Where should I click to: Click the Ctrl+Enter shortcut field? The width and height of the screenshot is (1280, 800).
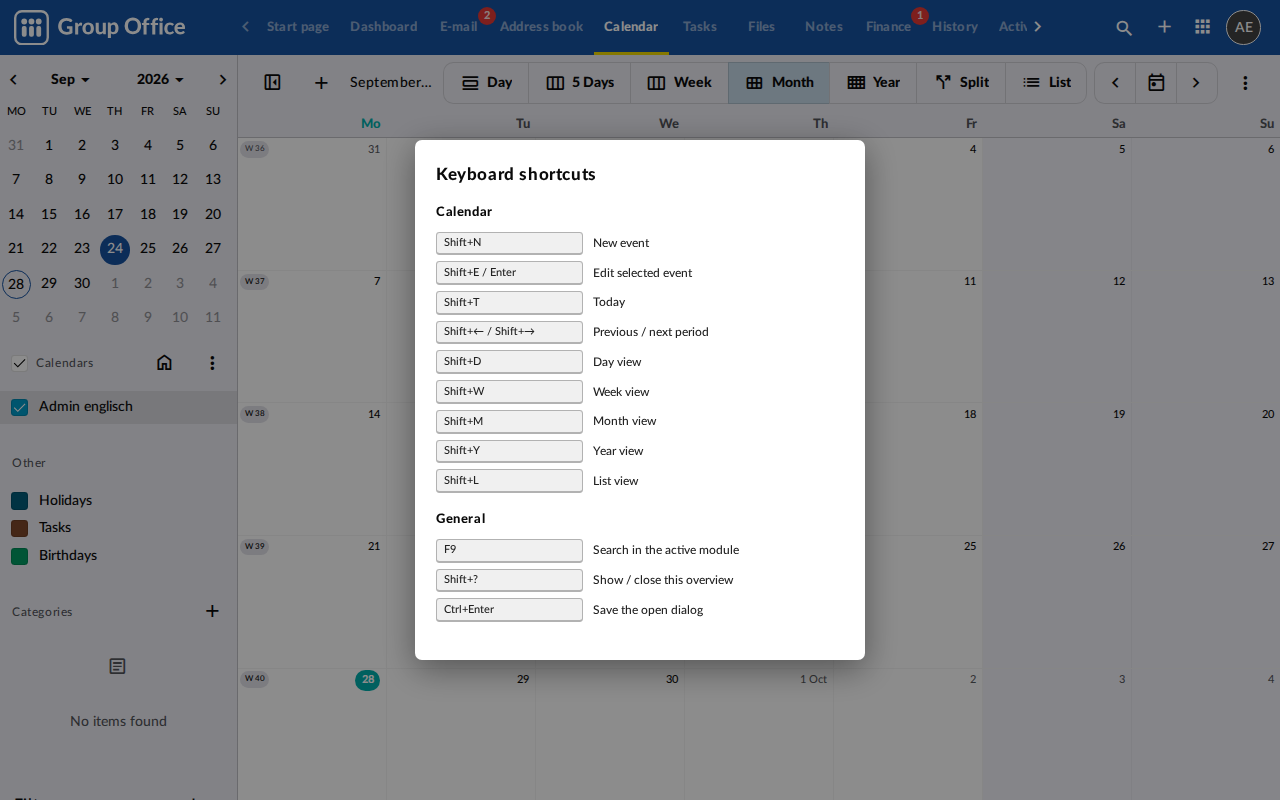coord(509,610)
